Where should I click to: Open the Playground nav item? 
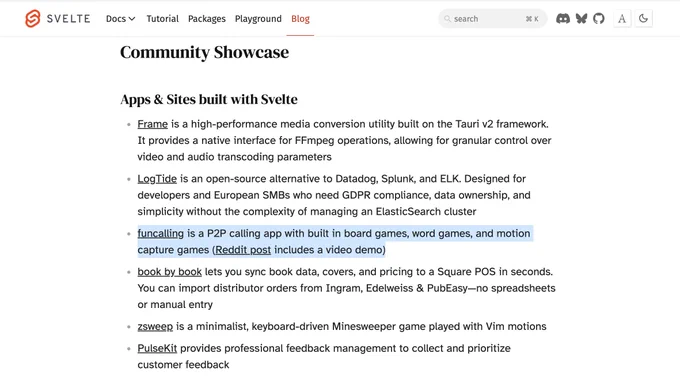coord(258,19)
